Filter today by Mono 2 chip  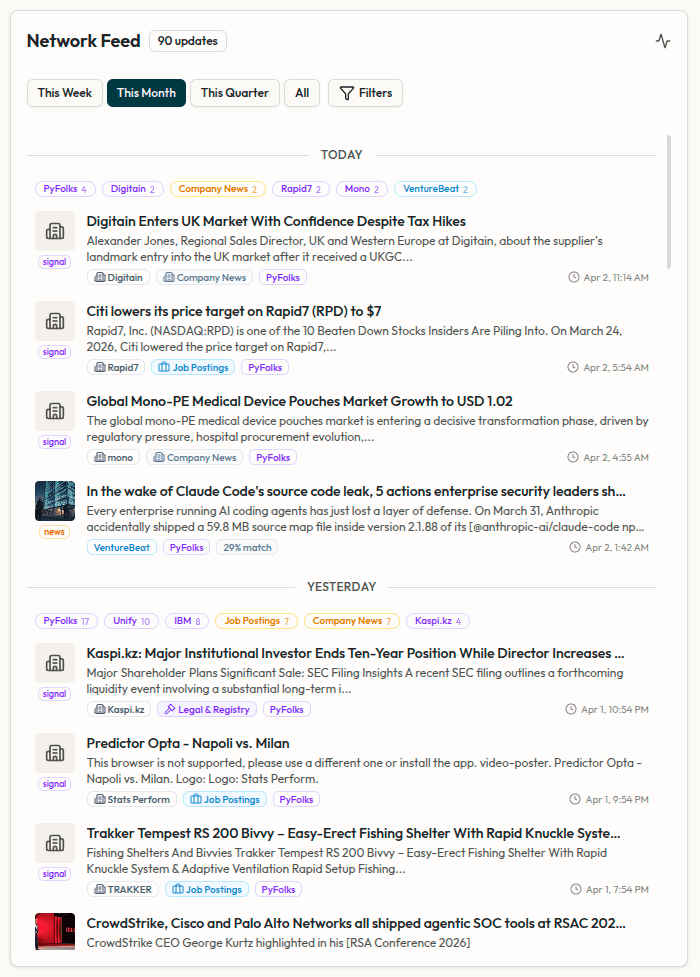click(362, 189)
